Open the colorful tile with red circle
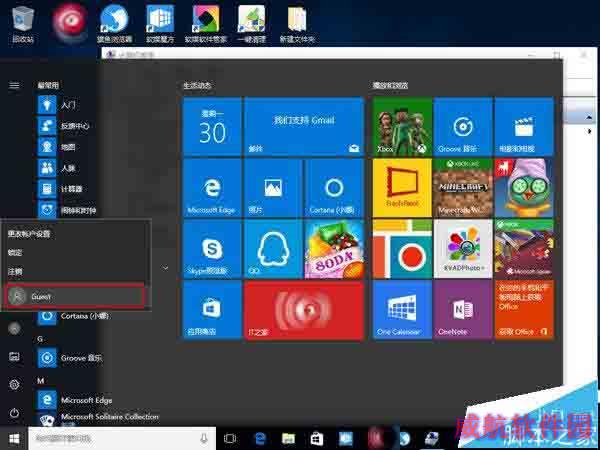 click(402, 249)
